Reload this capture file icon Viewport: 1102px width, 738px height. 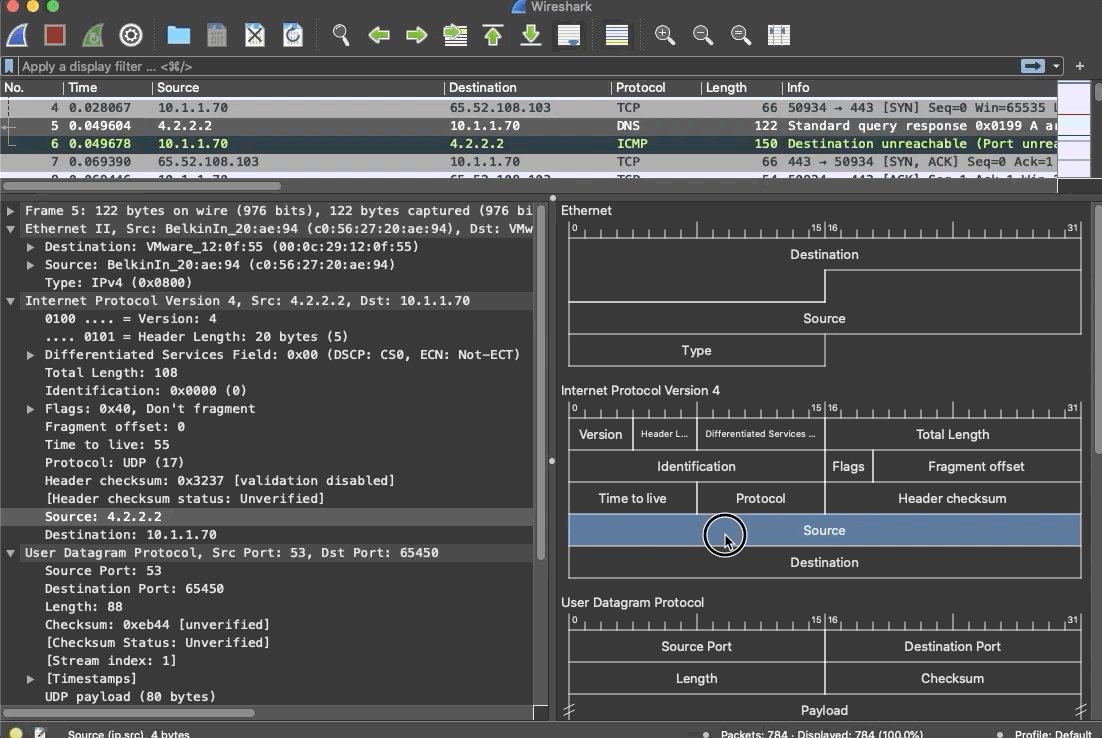pyautogui.click(x=292, y=34)
